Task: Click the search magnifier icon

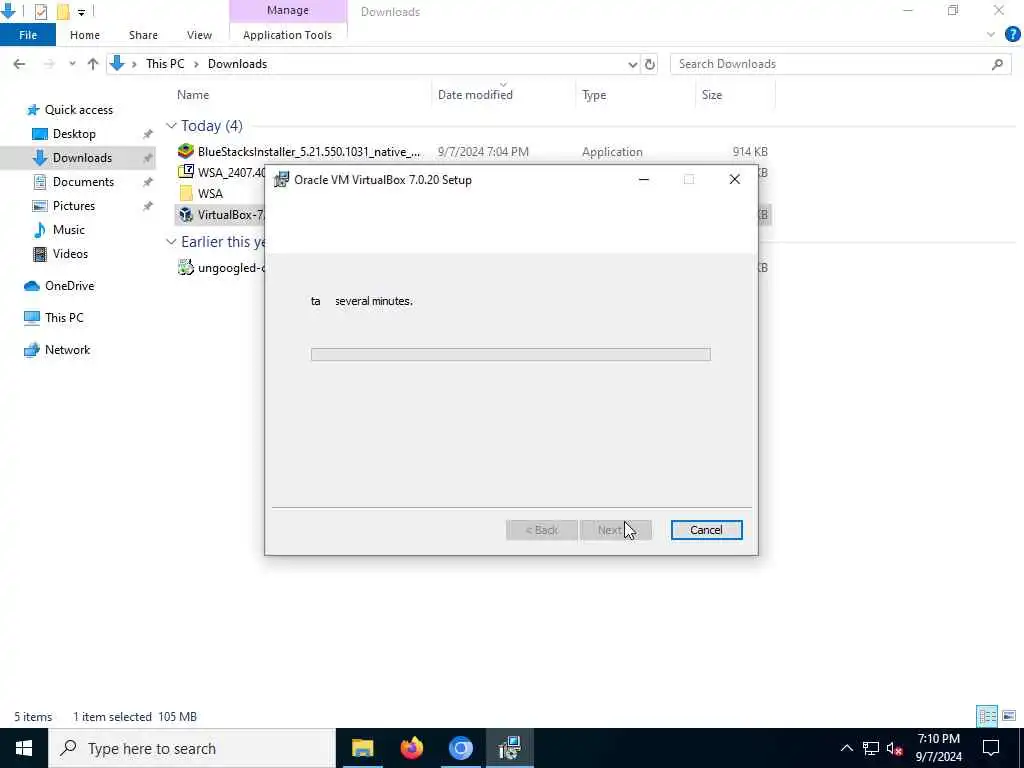Action: [997, 64]
